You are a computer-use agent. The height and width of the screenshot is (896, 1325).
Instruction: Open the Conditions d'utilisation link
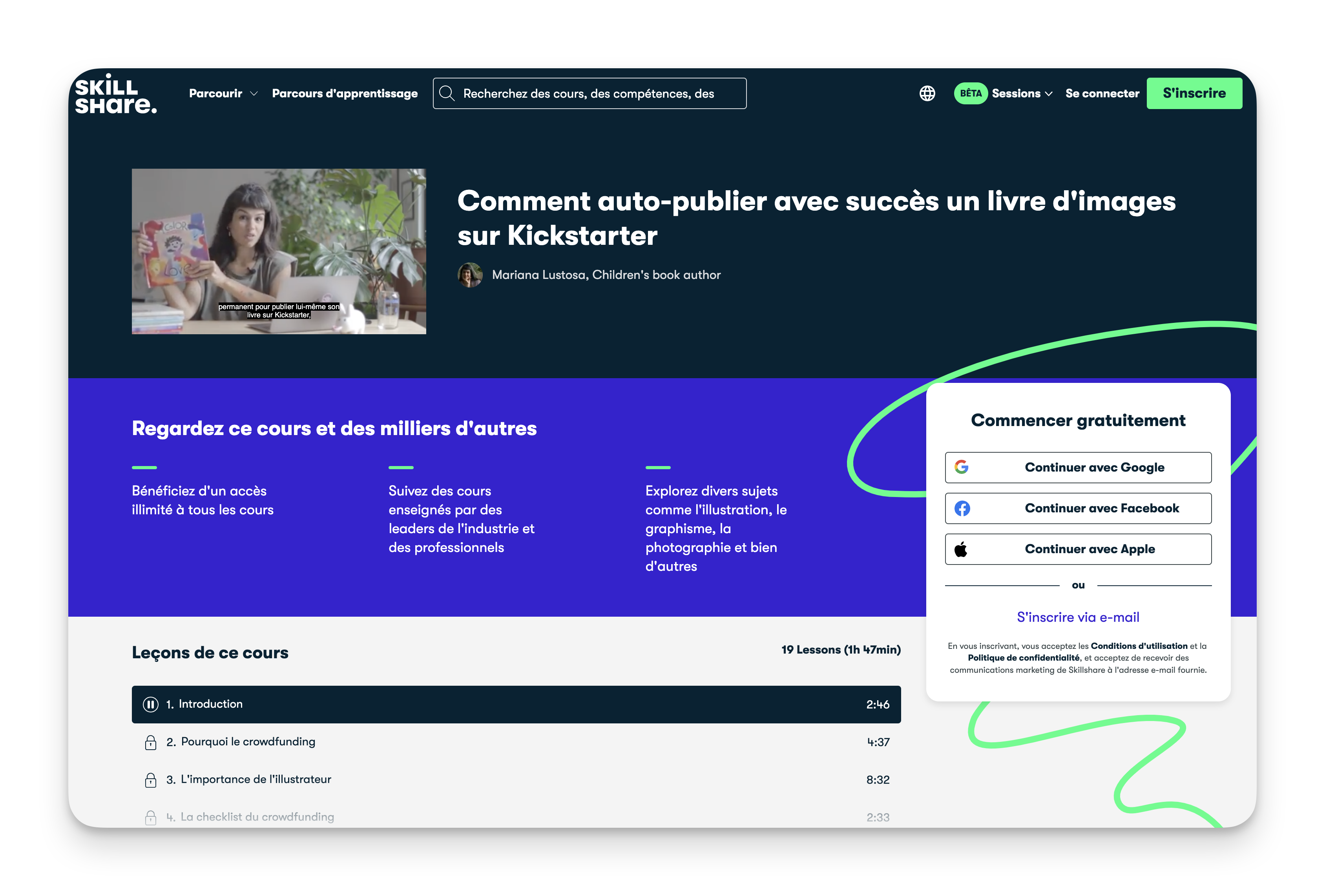[x=1139, y=646]
